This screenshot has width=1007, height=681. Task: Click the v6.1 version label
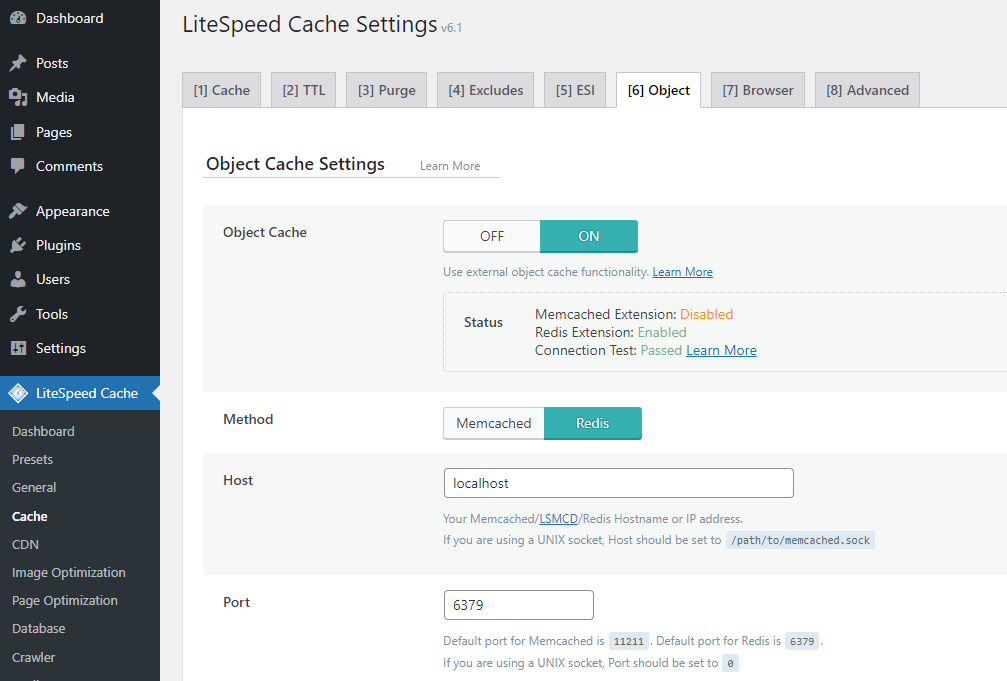[451, 28]
